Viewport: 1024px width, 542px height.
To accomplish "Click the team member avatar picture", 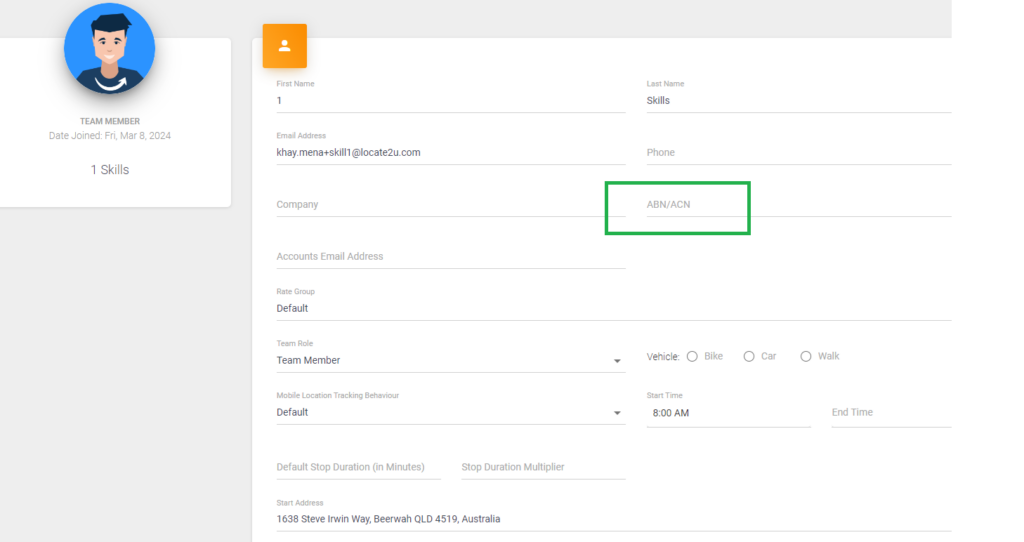I will 110,48.
